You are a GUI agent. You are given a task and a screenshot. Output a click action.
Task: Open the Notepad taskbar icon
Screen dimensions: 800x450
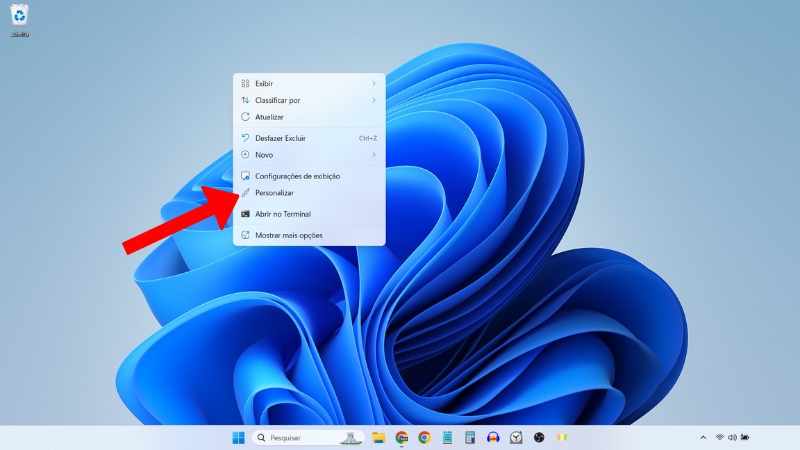(x=447, y=437)
